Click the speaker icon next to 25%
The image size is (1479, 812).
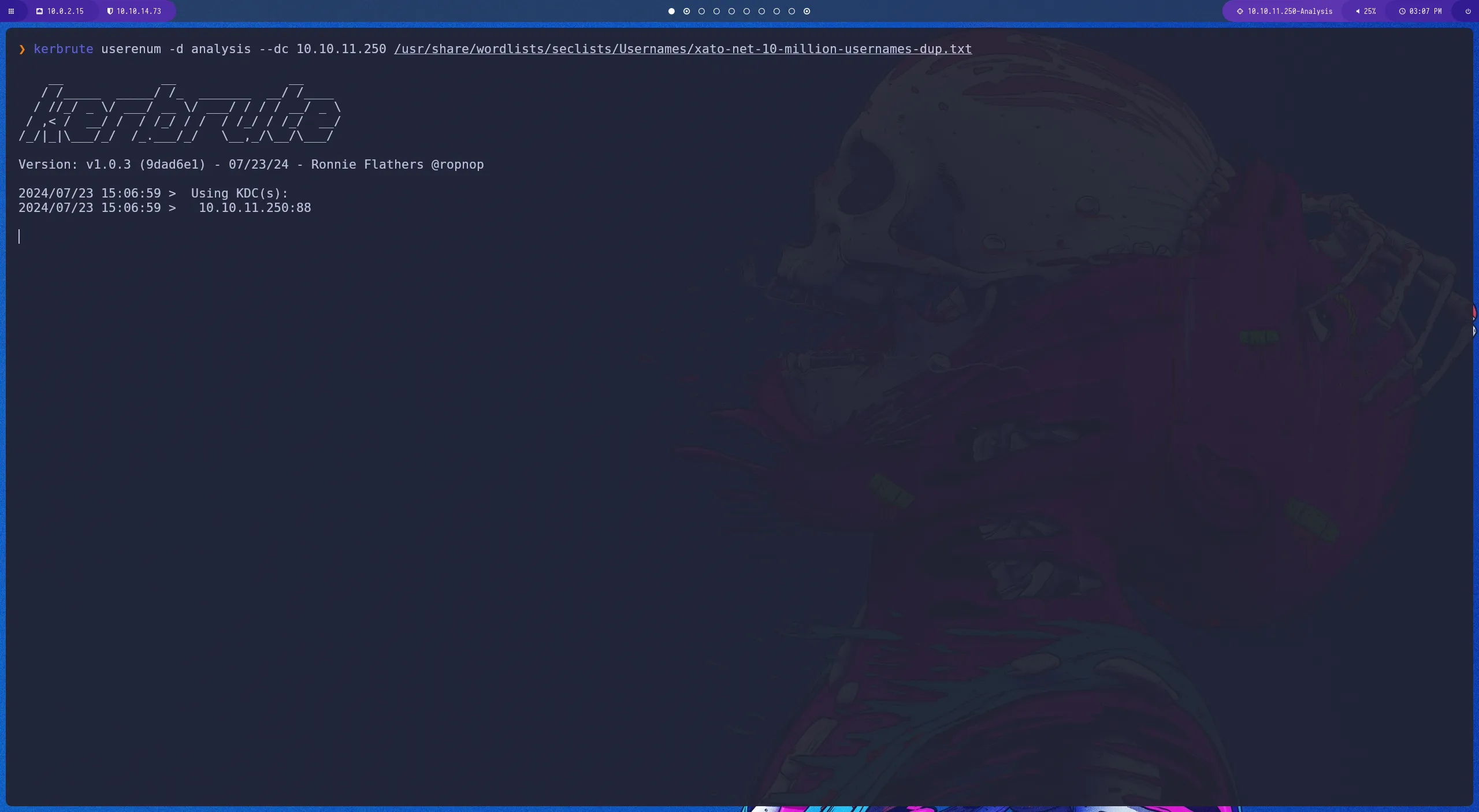[1357, 11]
